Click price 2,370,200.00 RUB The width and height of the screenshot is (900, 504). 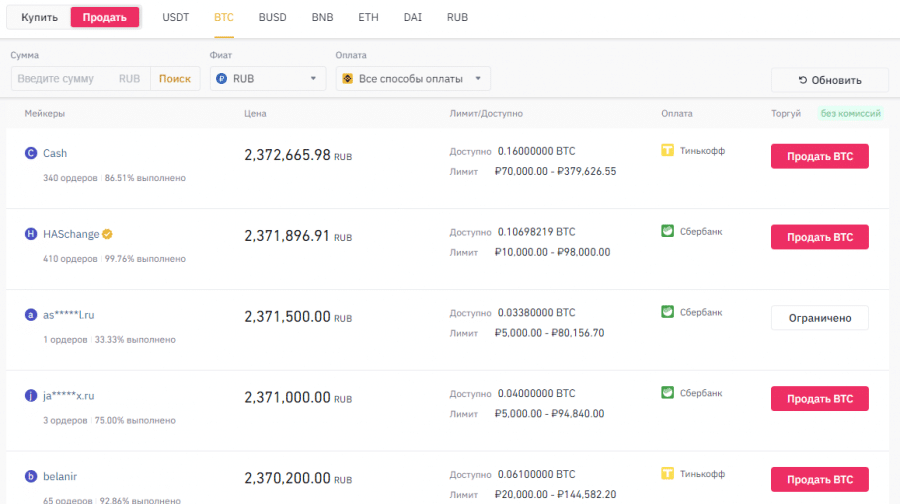[x=298, y=478]
